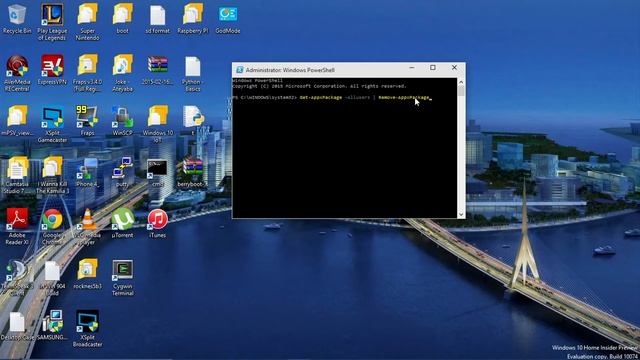The width and height of the screenshot is (640, 360).
Task: Click PowerShell scrollbar down arrow
Action: point(461,214)
